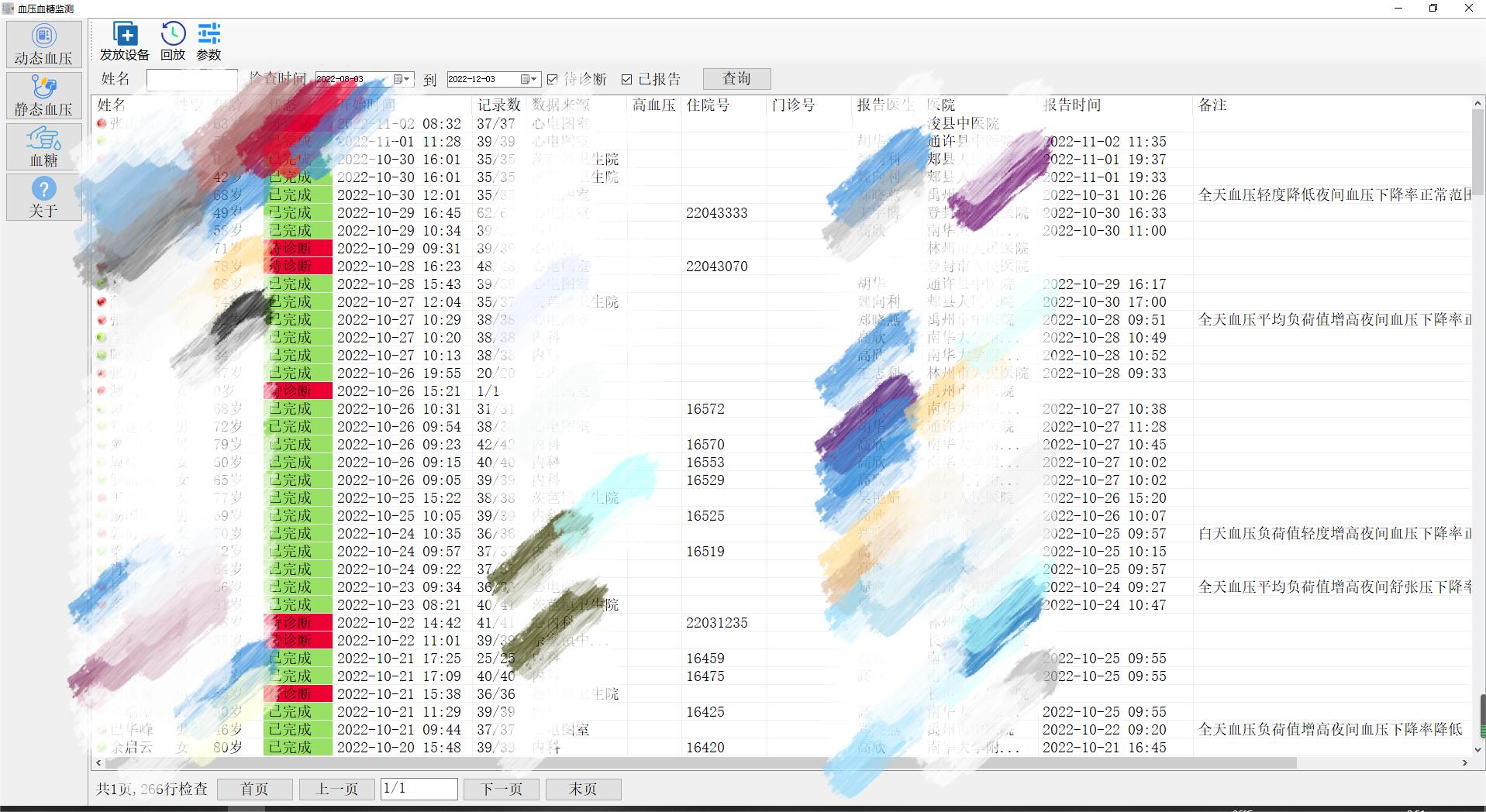Uncheck the 已报告 checkbox
Viewport: 1486px width, 812px height.
(x=627, y=79)
